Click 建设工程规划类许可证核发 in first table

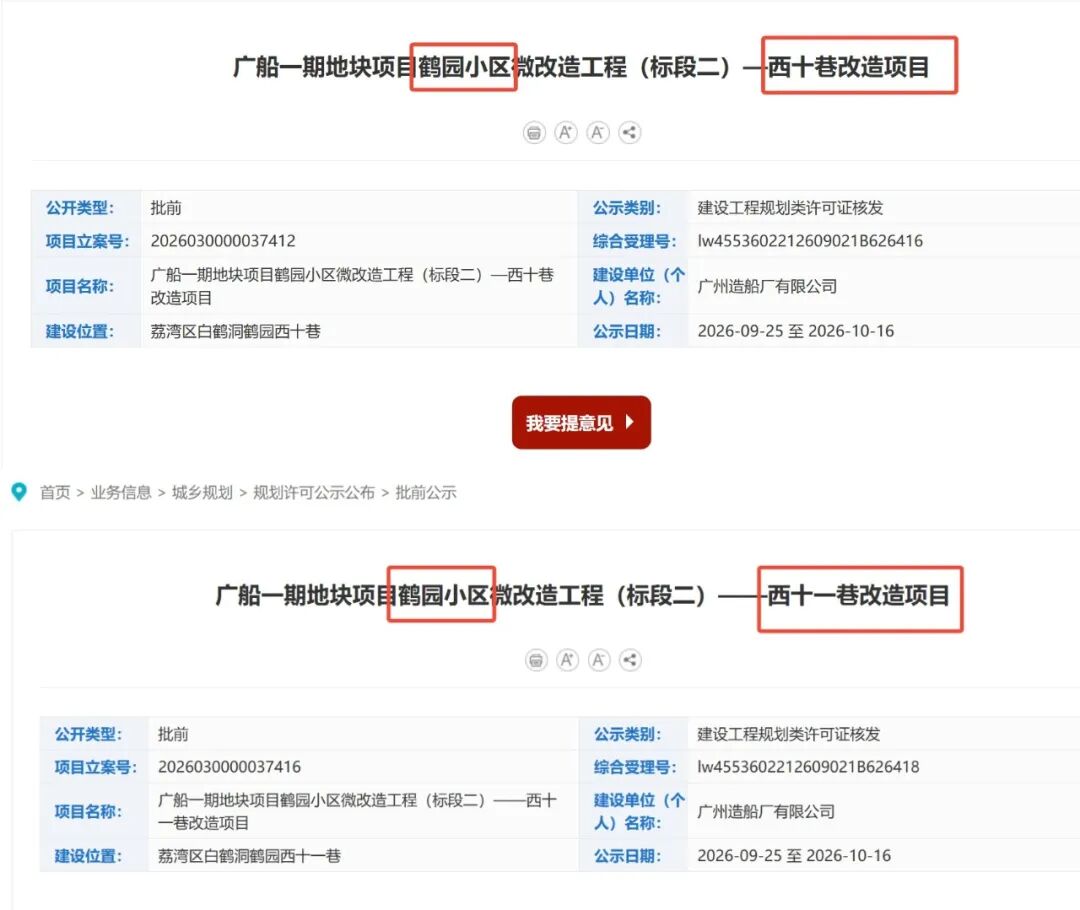point(790,208)
